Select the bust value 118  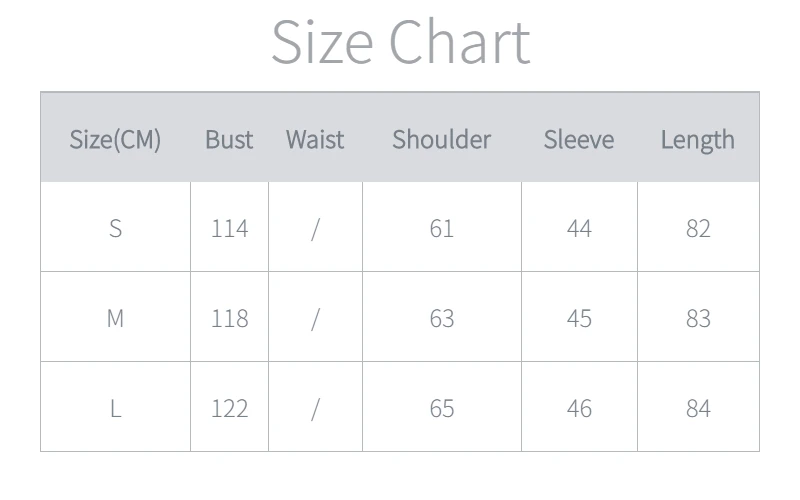[229, 318]
